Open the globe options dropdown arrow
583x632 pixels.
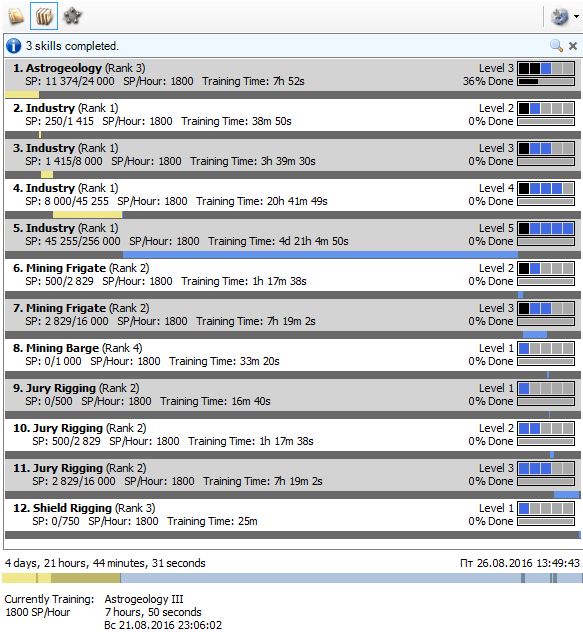pyautogui.click(x=577, y=17)
